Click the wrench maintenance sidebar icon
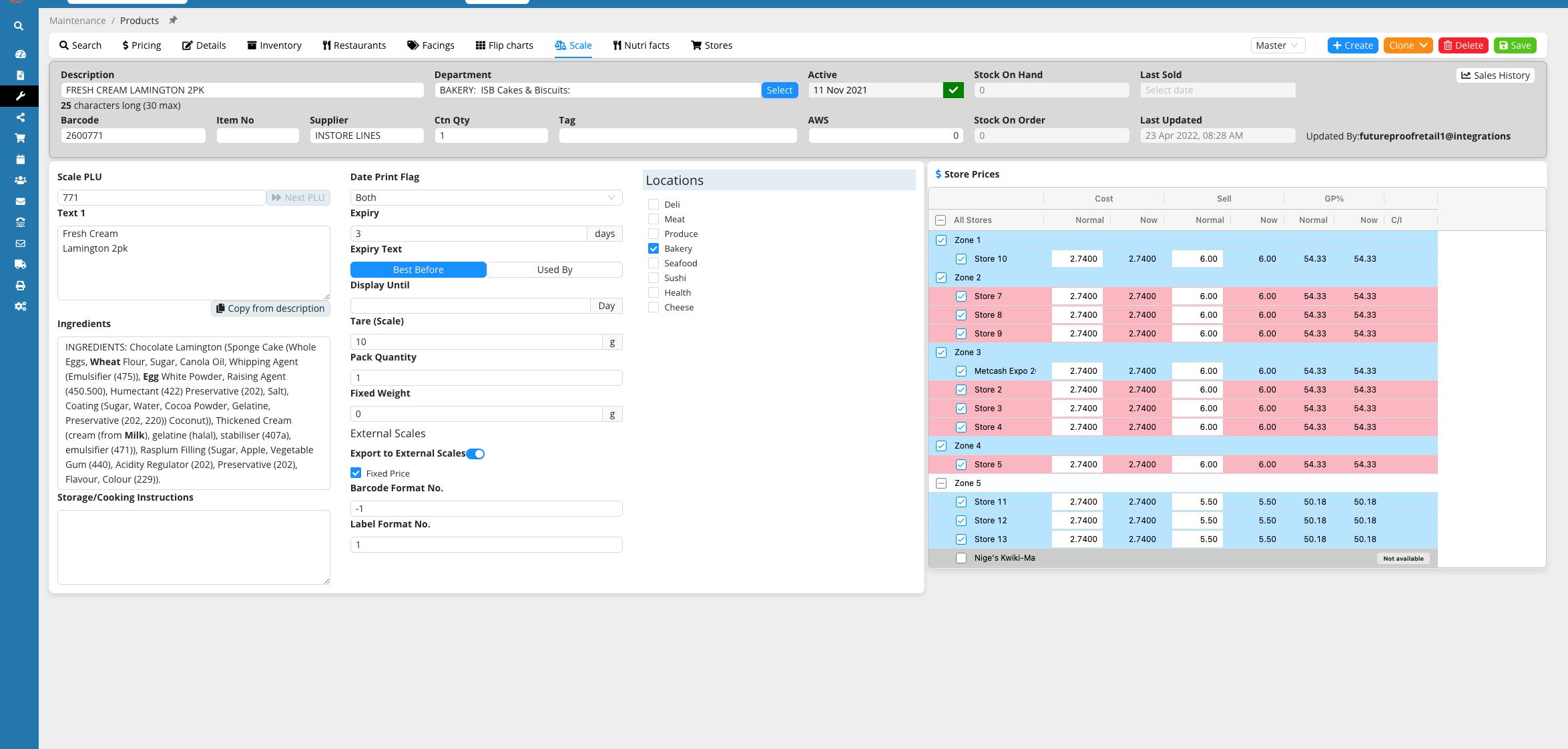 [x=20, y=96]
